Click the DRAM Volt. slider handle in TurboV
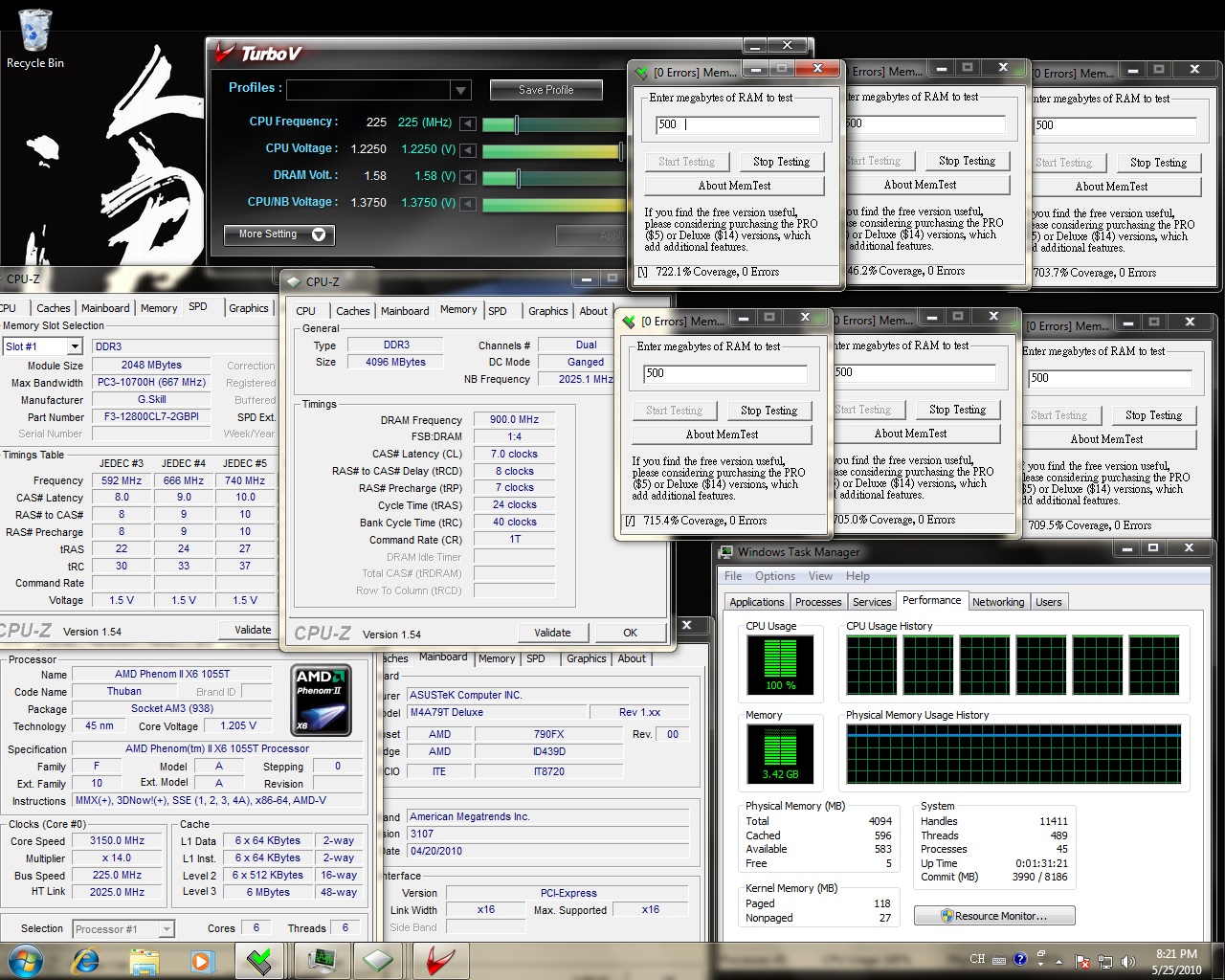Viewport: 1225px width, 980px height. coord(518,177)
